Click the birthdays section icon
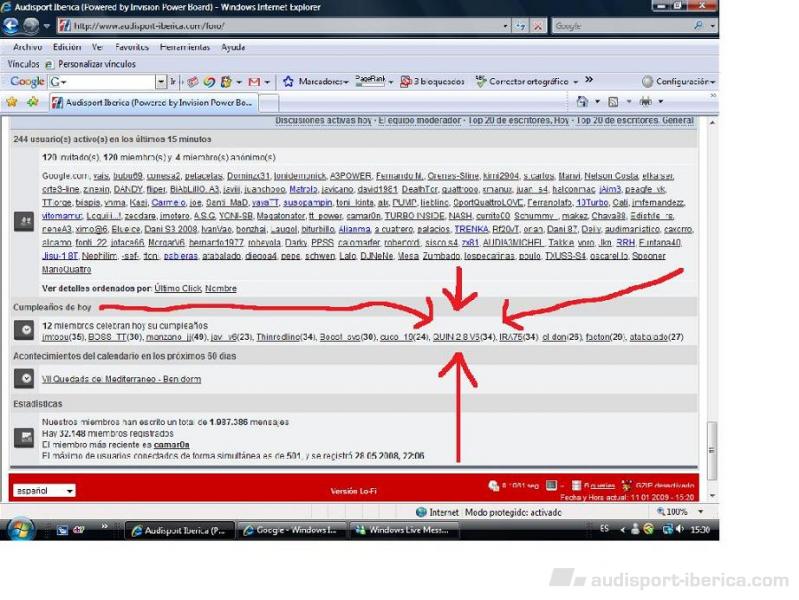 [x=24, y=330]
